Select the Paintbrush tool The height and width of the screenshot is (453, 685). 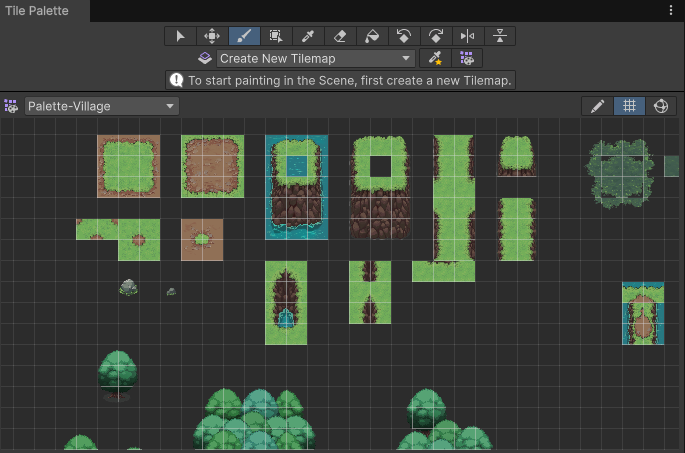point(244,36)
